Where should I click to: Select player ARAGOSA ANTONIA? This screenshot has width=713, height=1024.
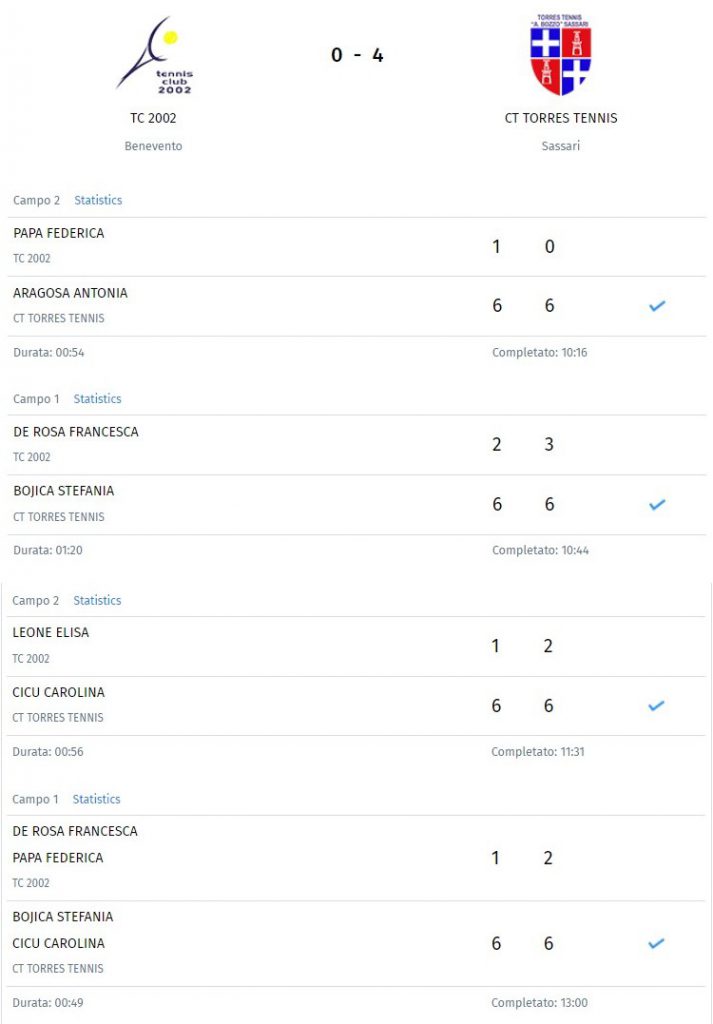71,293
